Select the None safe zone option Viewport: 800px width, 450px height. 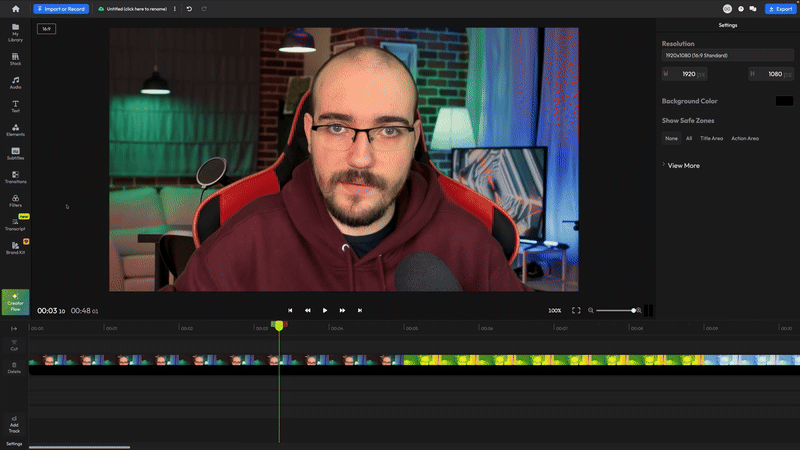(x=671, y=138)
